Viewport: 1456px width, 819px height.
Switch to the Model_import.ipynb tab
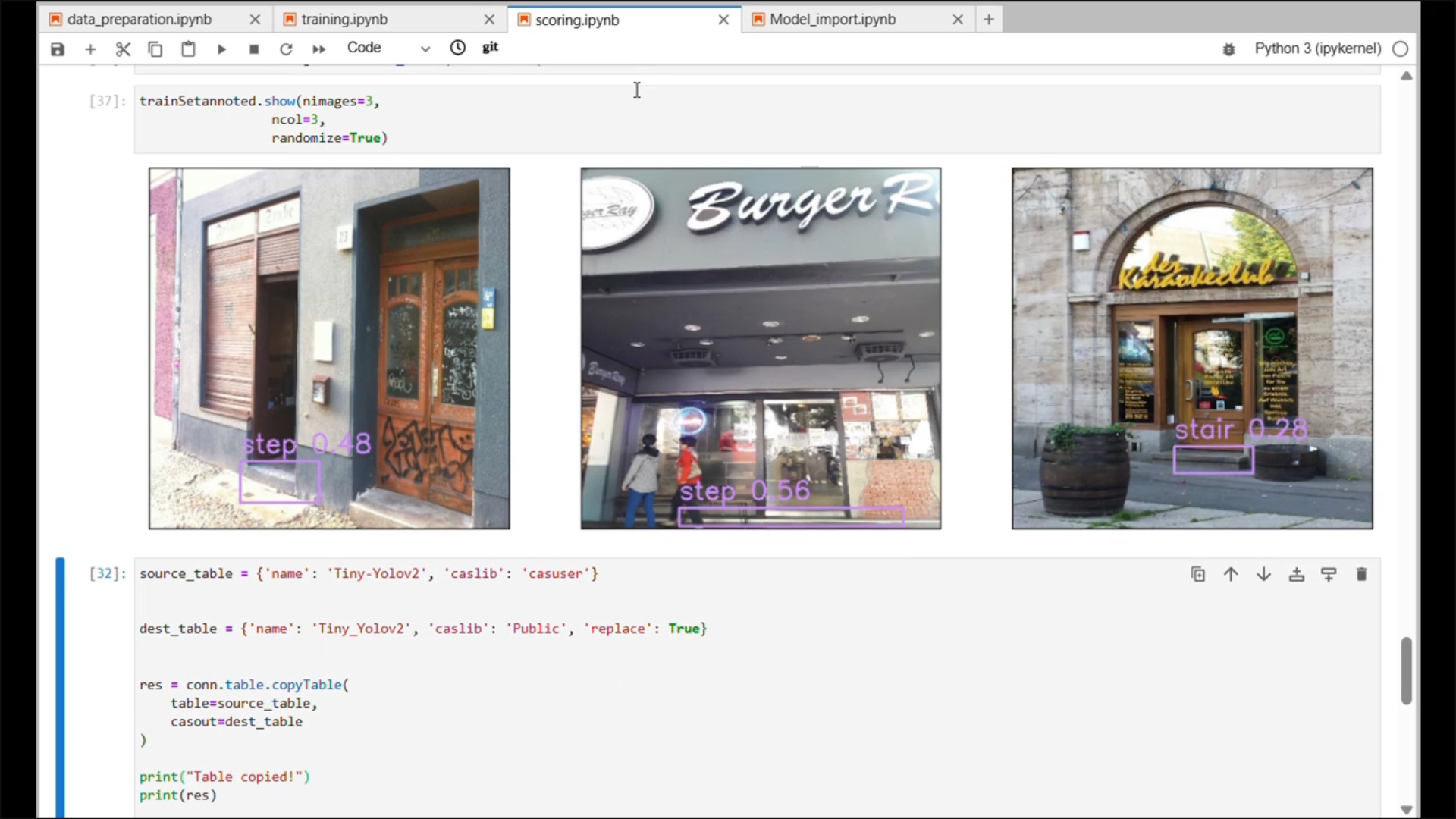832,20
